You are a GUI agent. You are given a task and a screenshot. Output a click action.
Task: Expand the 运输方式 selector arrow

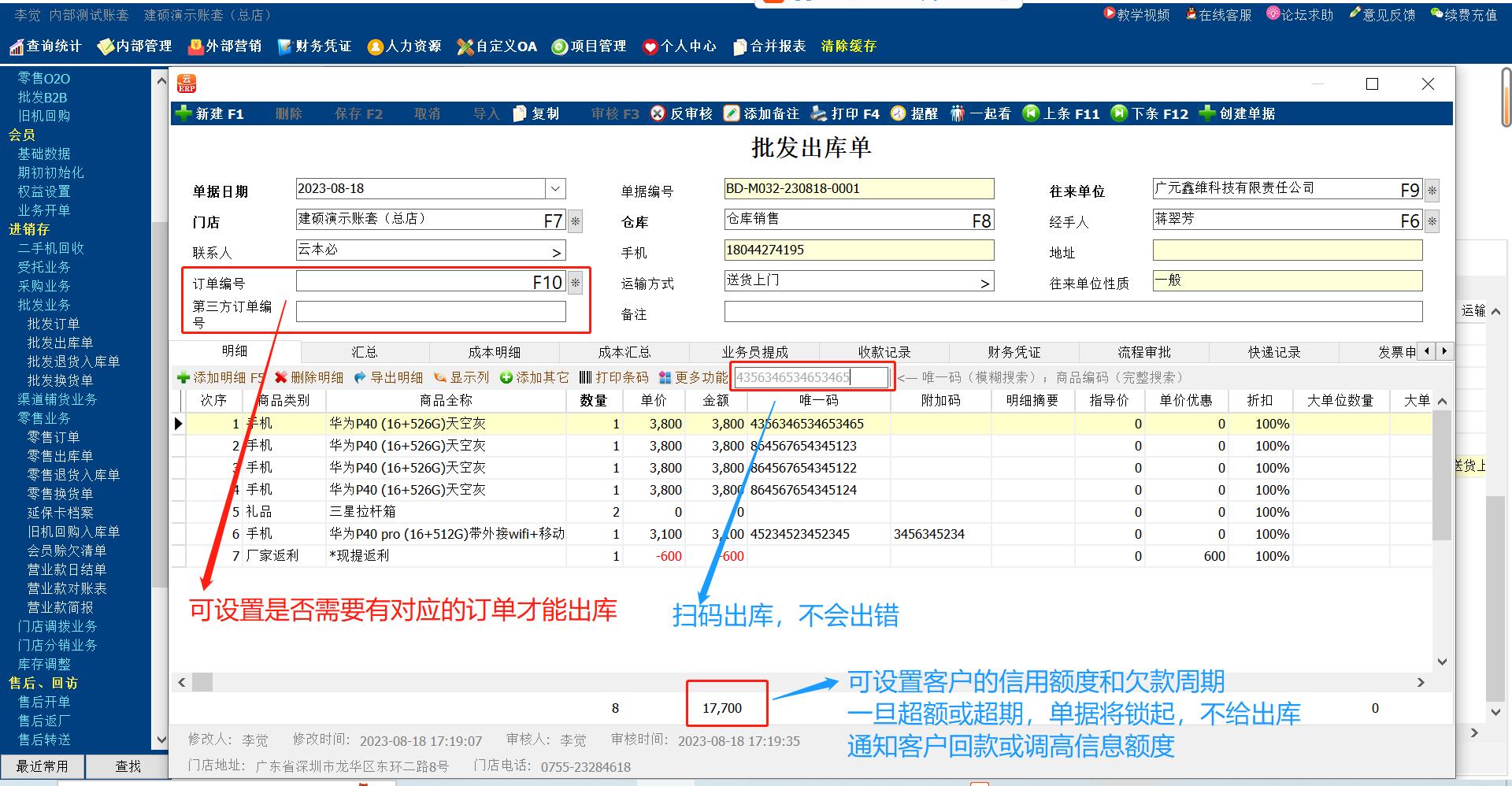click(x=984, y=284)
